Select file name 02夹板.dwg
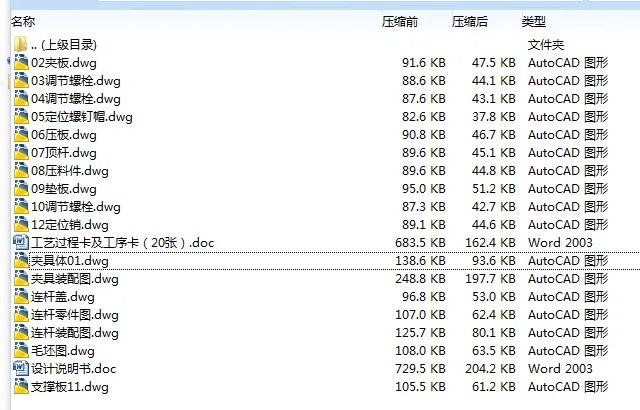This screenshot has width=640, height=410. click(x=64, y=63)
